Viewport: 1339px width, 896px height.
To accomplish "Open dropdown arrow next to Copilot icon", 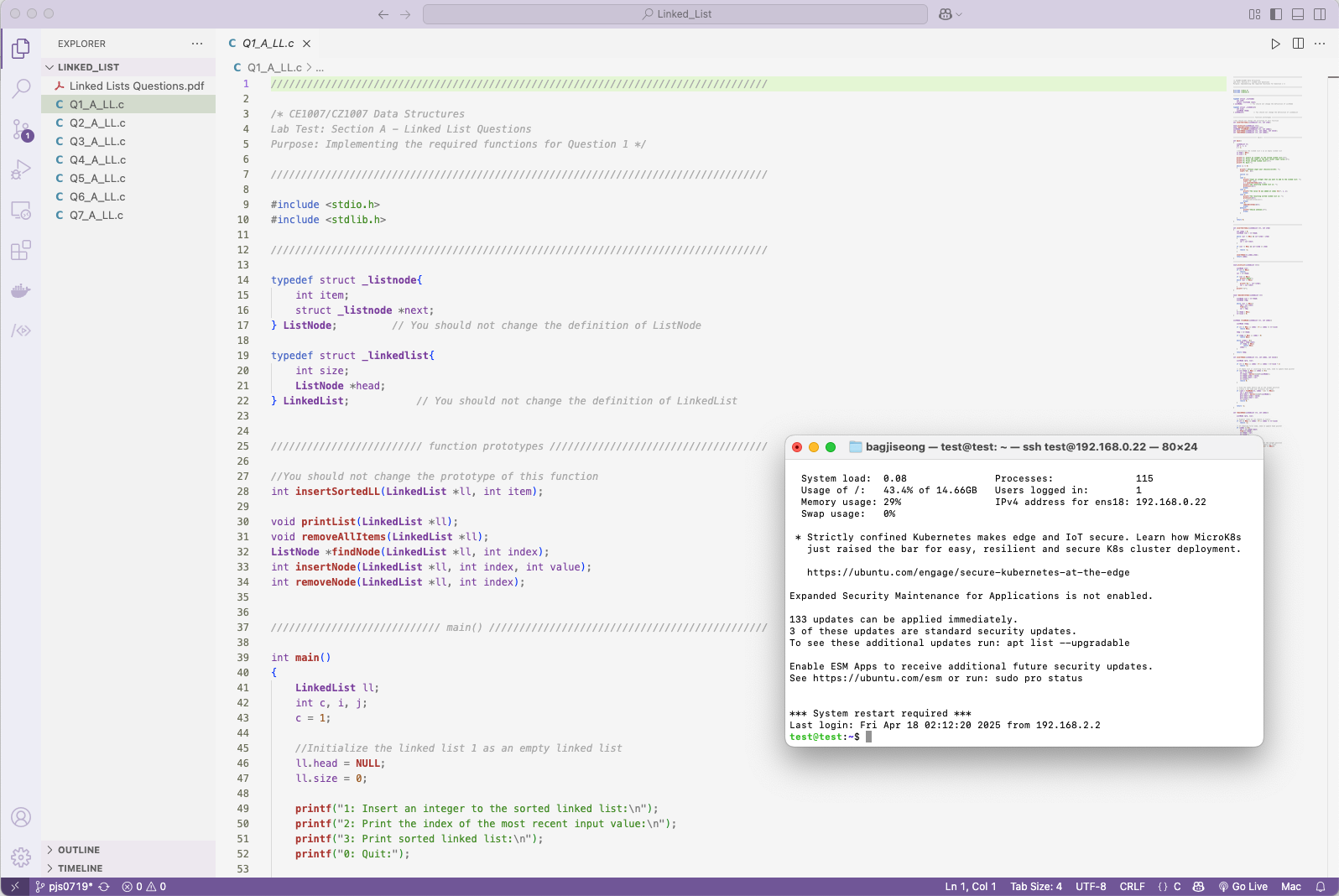I will [959, 14].
